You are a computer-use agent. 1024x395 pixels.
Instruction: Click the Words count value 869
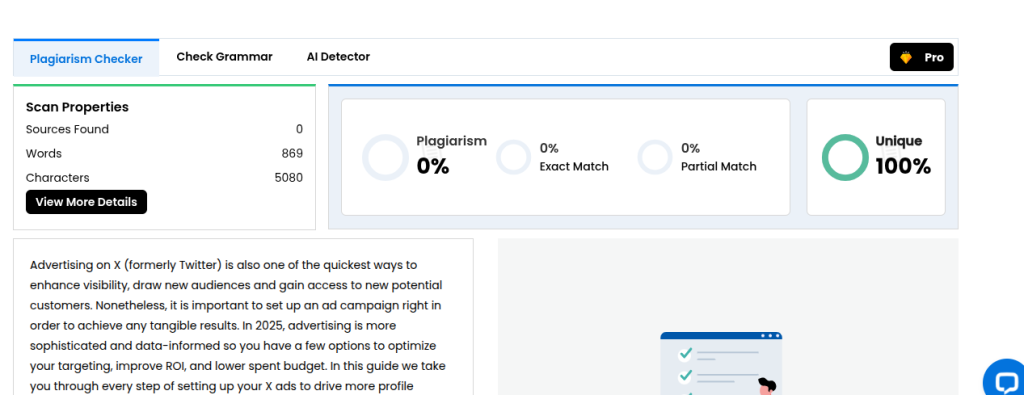[292, 153]
